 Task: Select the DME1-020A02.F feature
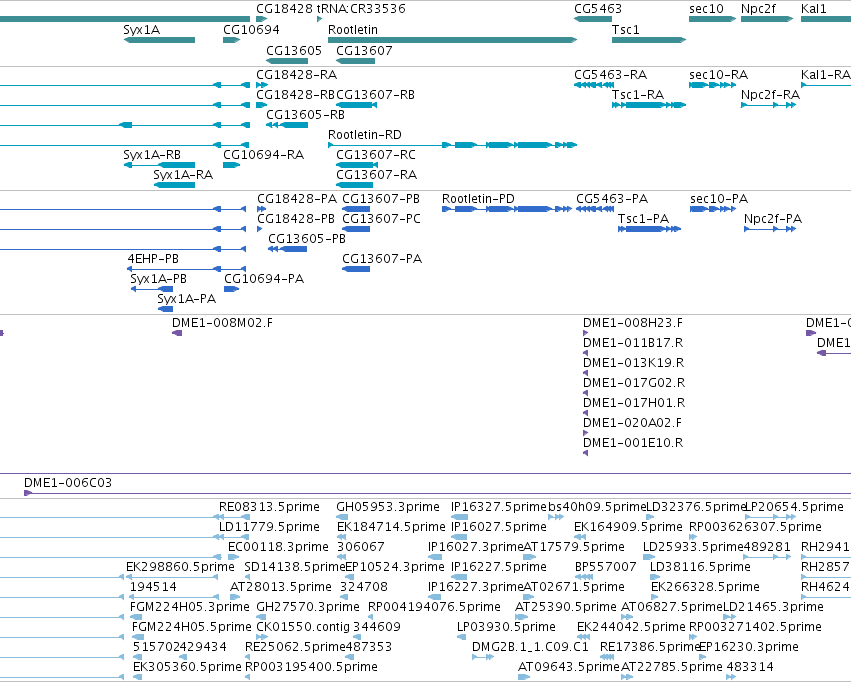pyautogui.click(x=586, y=434)
